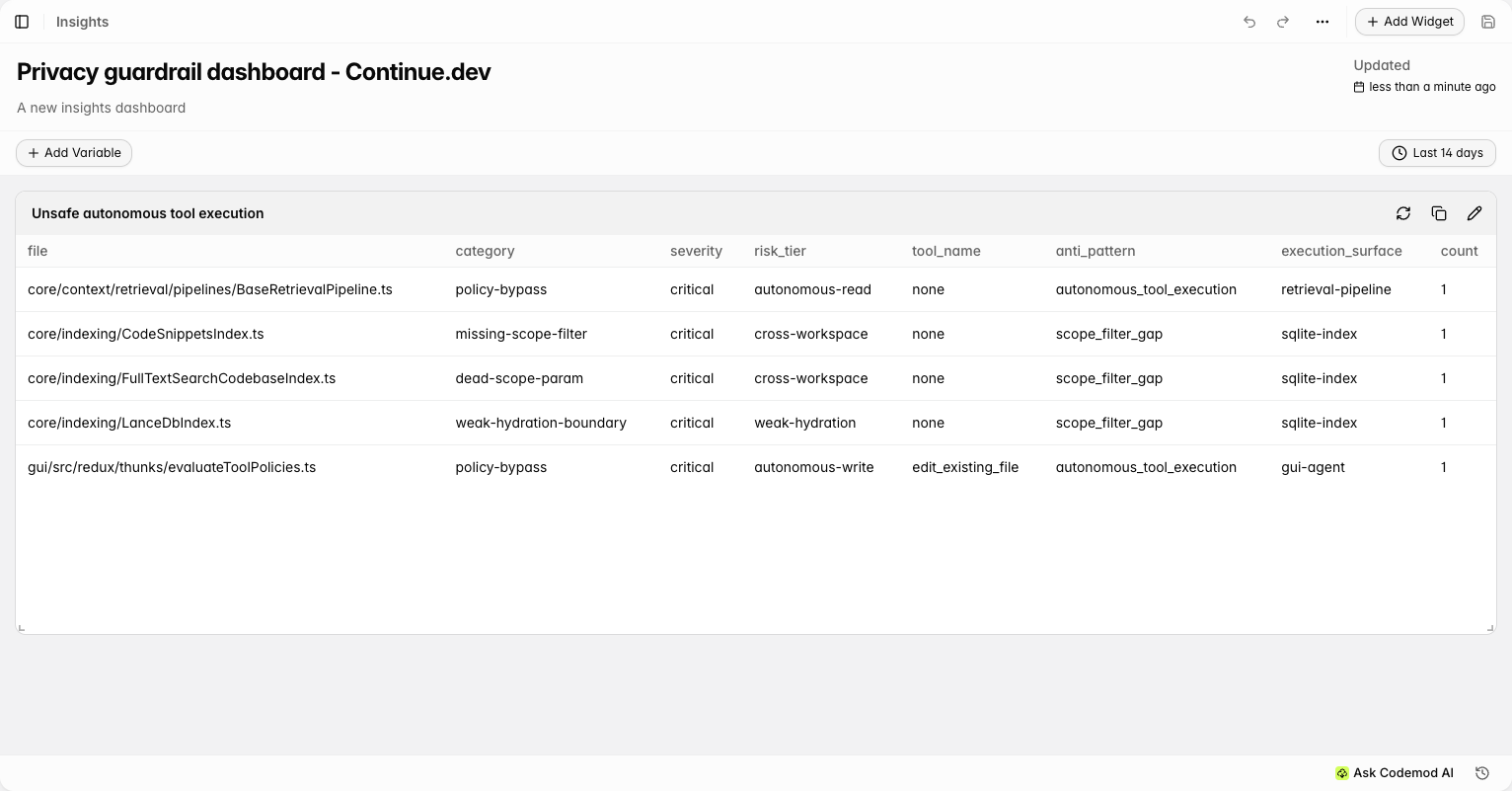
Task: Select the CodeSnippetsIndex.ts file cell
Action: 146,334
